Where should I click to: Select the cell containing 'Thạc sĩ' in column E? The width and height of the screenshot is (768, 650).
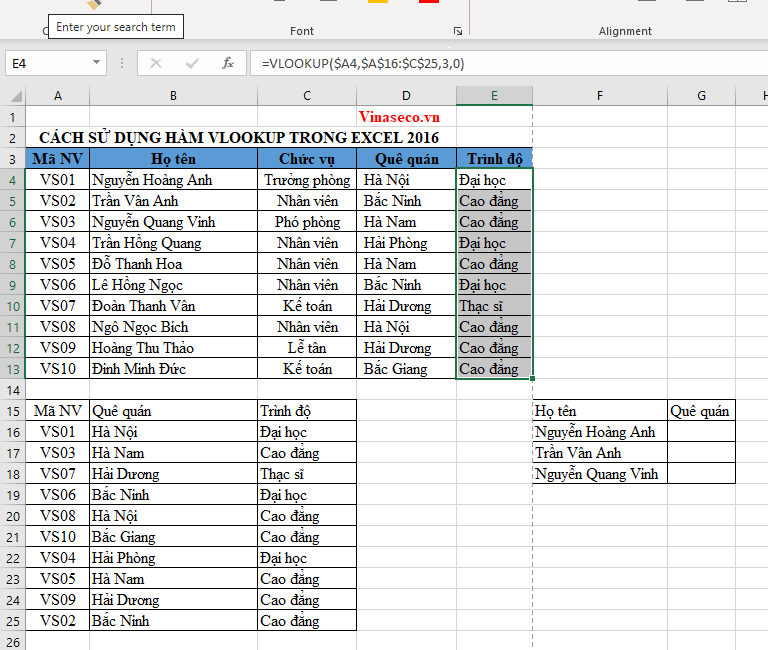(x=494, y=306)
